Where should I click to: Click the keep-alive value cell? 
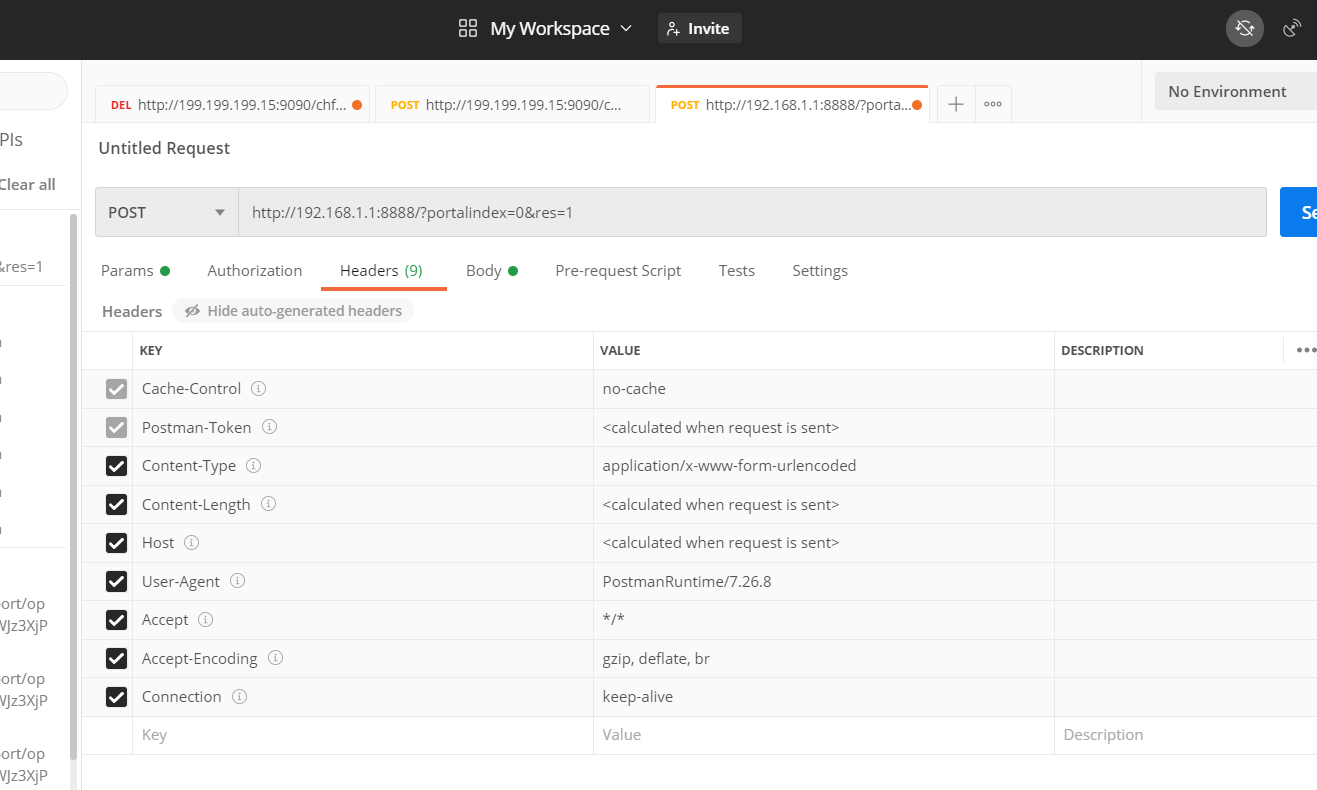click(x=824, y=697)
